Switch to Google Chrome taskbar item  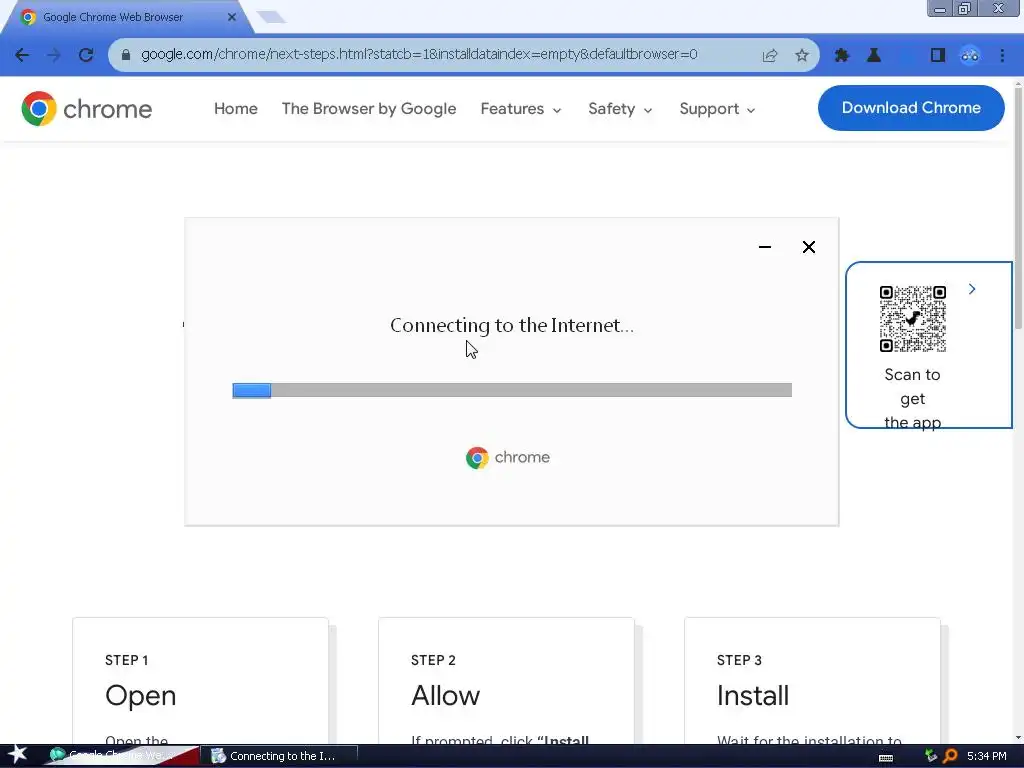point(121,756)
